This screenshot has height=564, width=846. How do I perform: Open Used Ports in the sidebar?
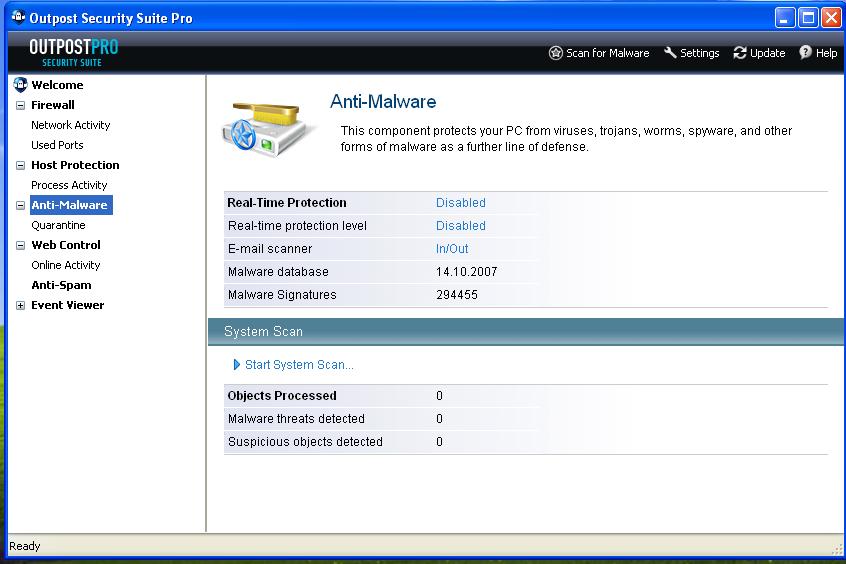[57, 145]
